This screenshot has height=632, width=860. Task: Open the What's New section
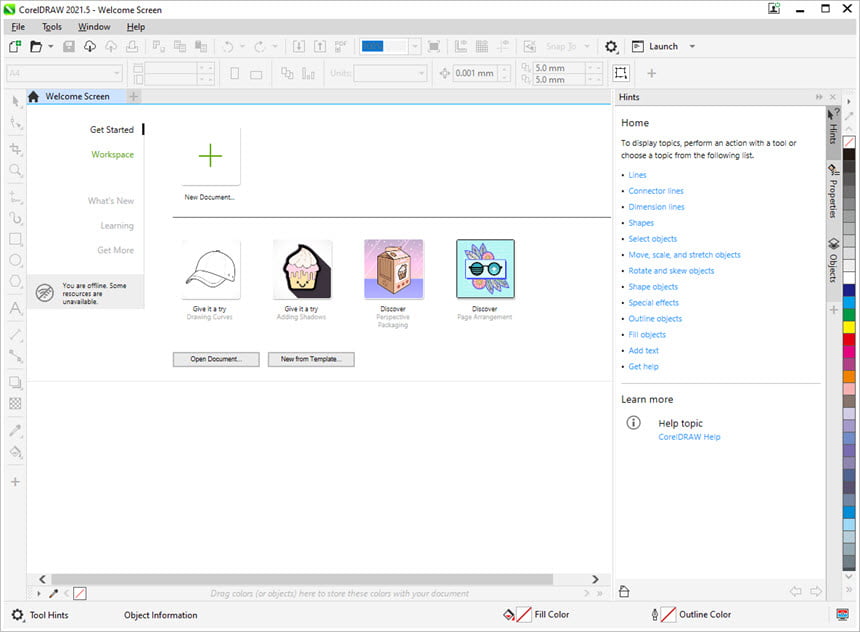(111, 201)
